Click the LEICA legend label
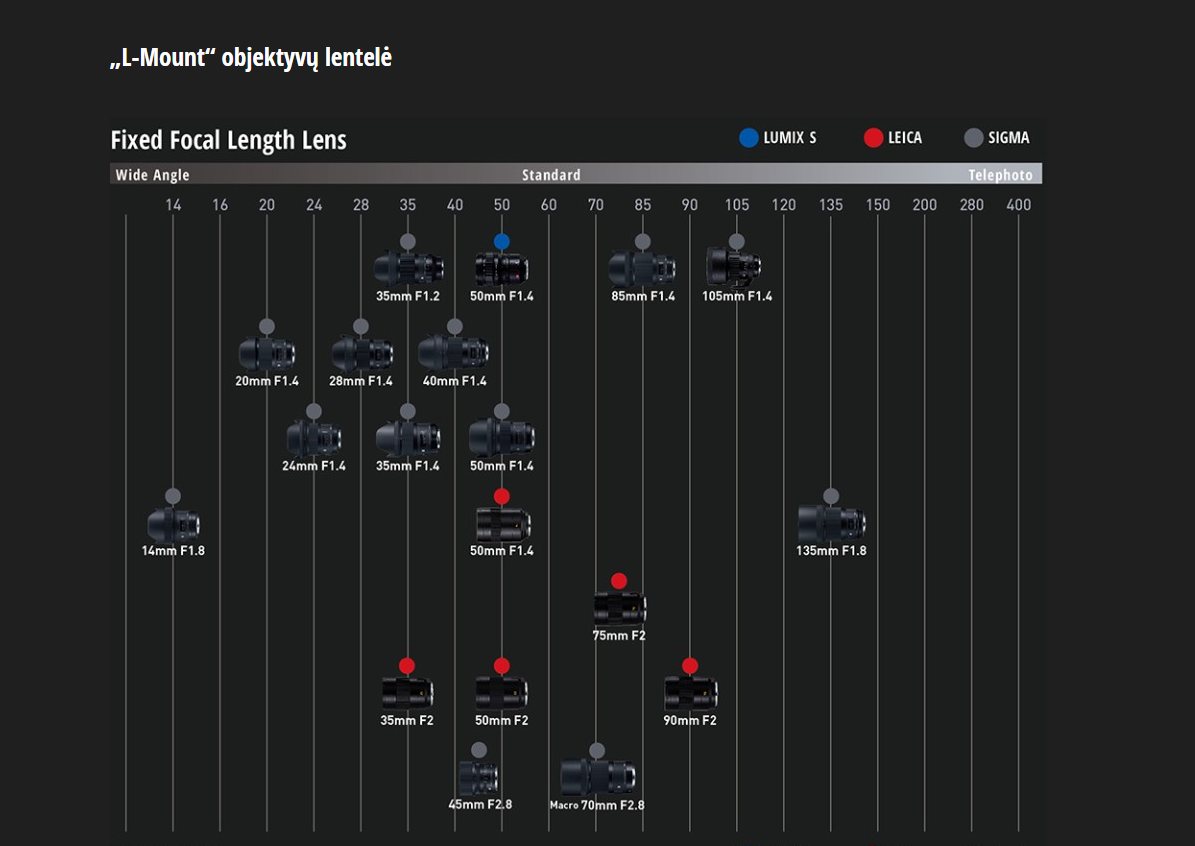This screenshot has width=1195, height=846. (x=905, y=138)
